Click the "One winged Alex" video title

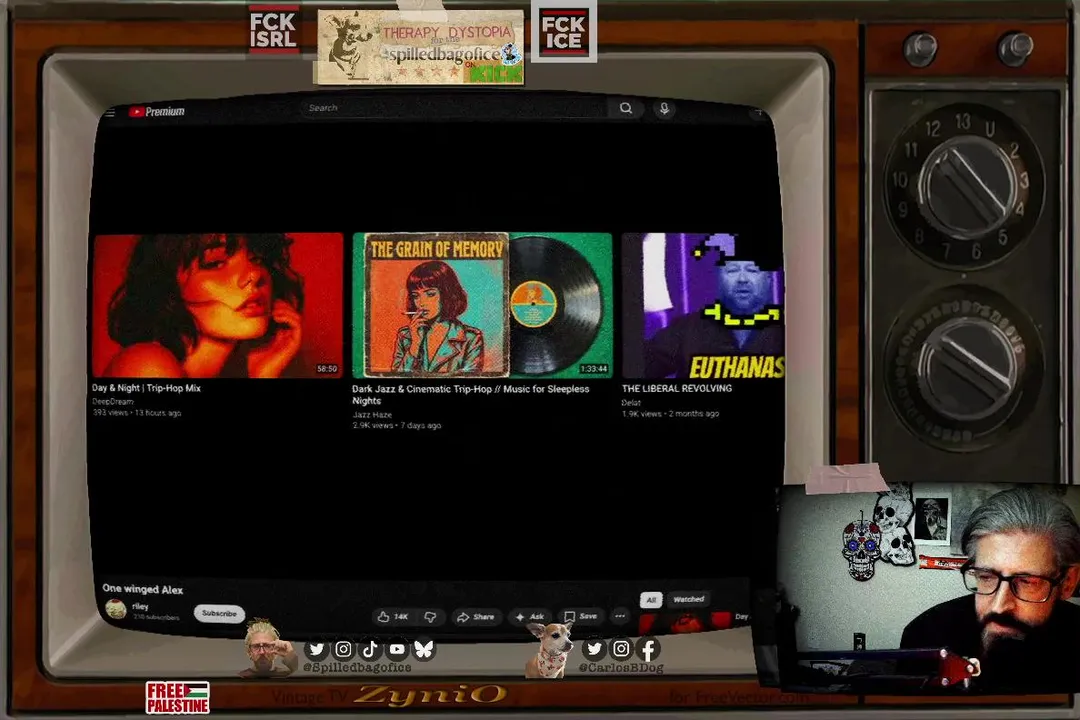(143, 589)
